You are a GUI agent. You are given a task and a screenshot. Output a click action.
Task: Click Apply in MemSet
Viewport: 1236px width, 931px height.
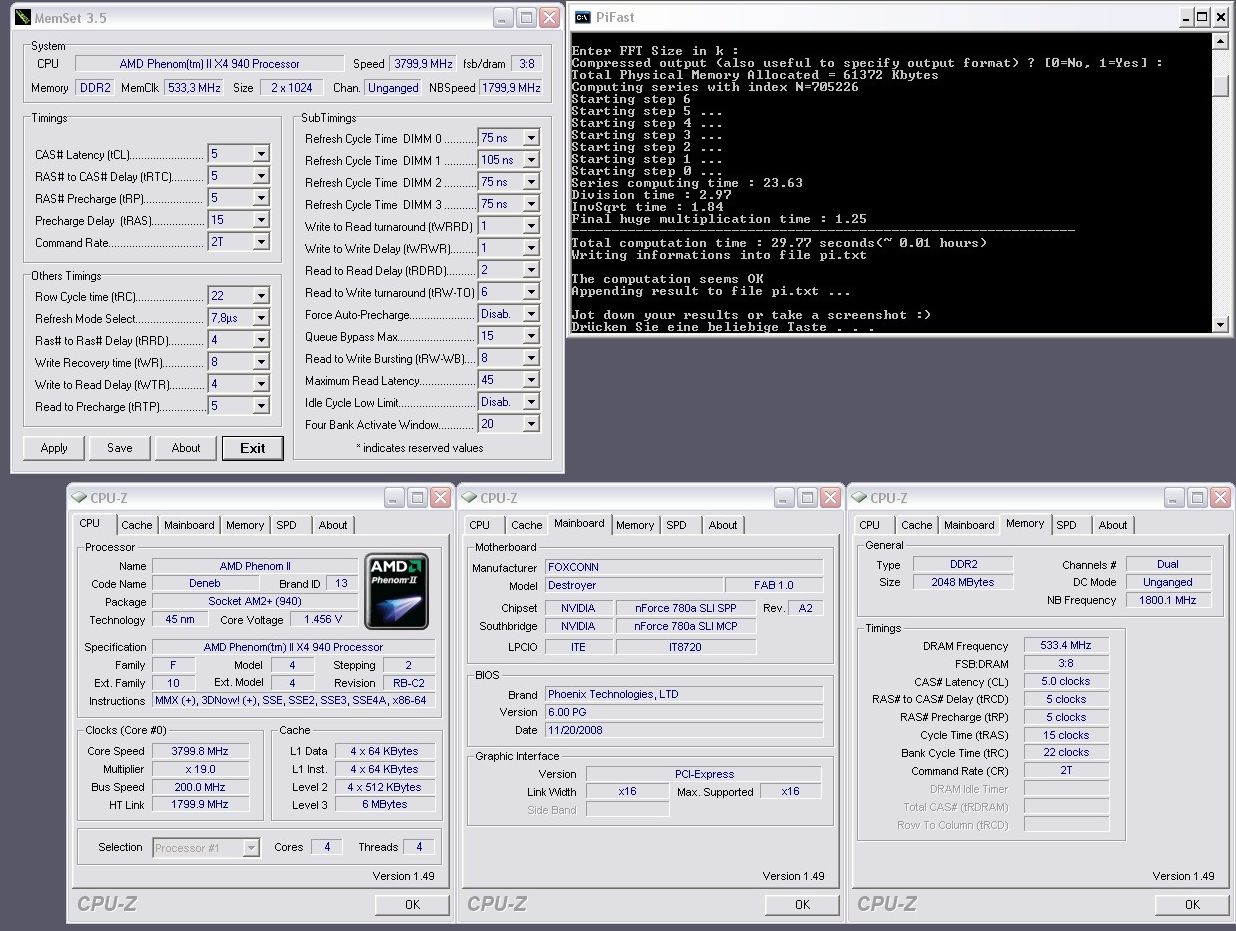(x=54, y=448)
